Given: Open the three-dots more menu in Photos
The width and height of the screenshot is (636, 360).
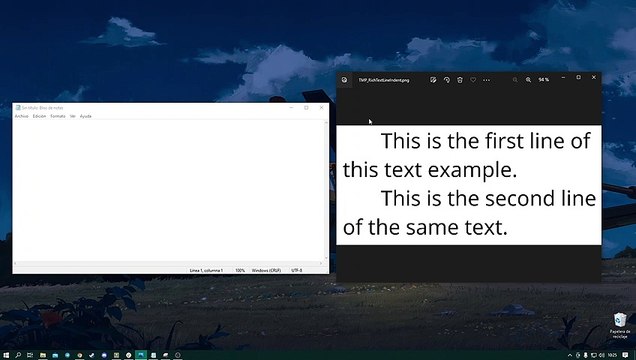Looking at the screenshot, I should pos(486,80).
